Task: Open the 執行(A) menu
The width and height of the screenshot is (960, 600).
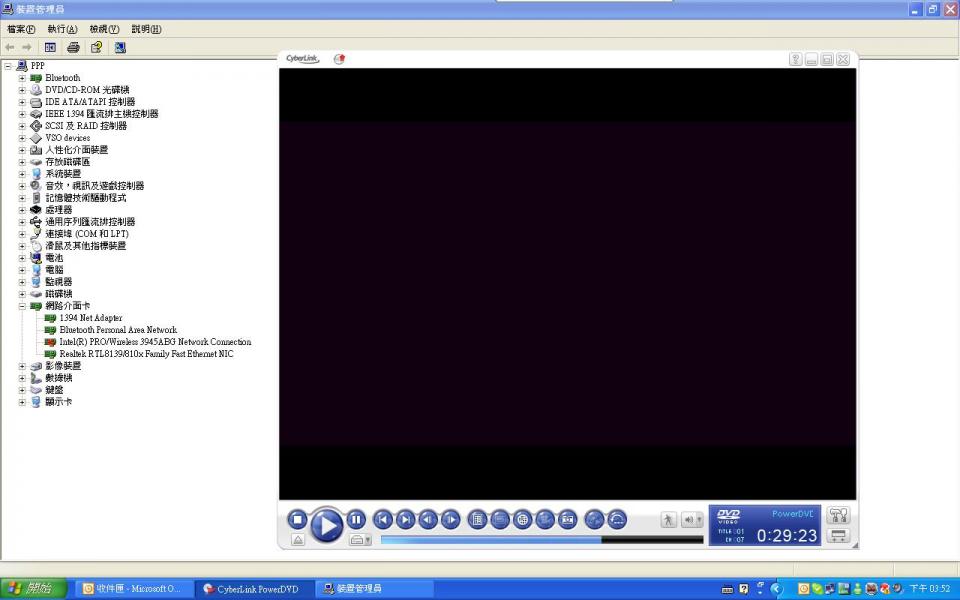Action: point(62,29)
